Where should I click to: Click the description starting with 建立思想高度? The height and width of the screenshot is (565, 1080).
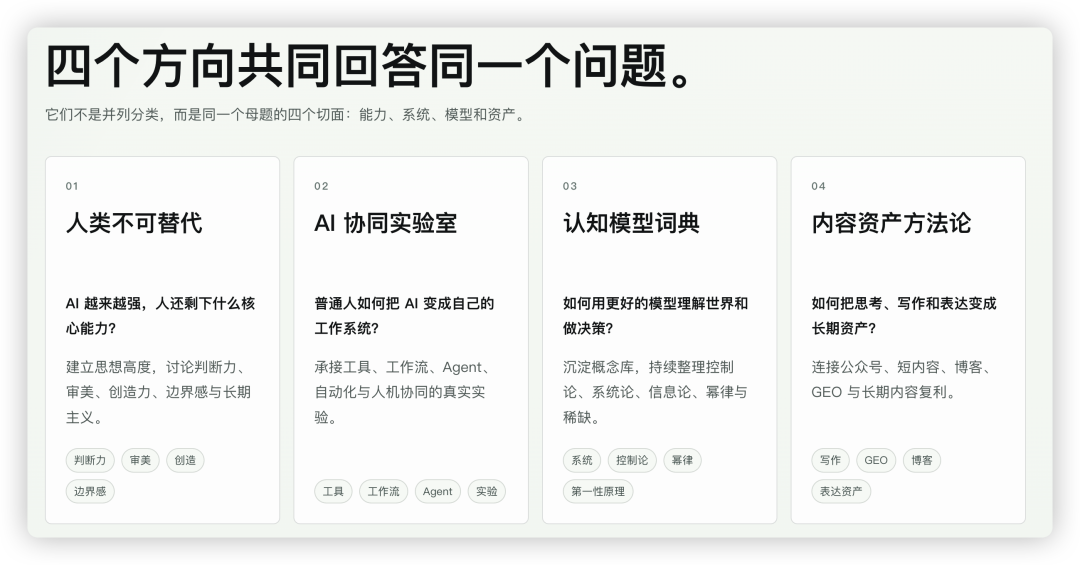click(x=158, y=392)
